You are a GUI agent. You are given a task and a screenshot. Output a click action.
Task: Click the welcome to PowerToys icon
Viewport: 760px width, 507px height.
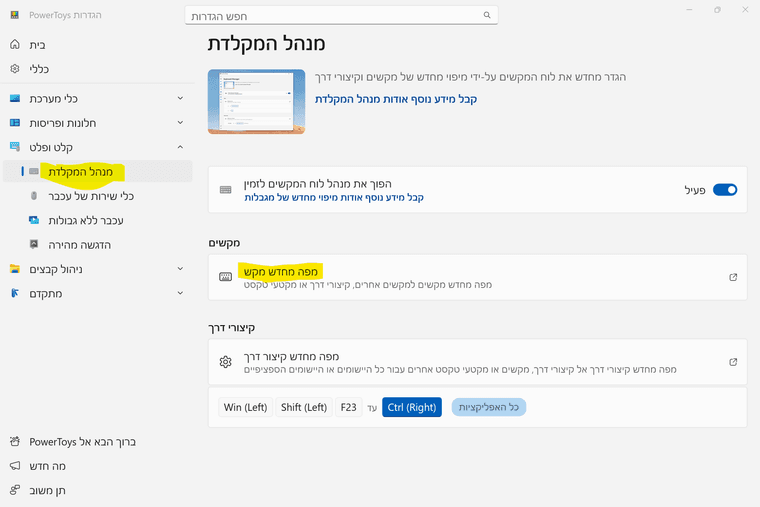coord(15,441)
